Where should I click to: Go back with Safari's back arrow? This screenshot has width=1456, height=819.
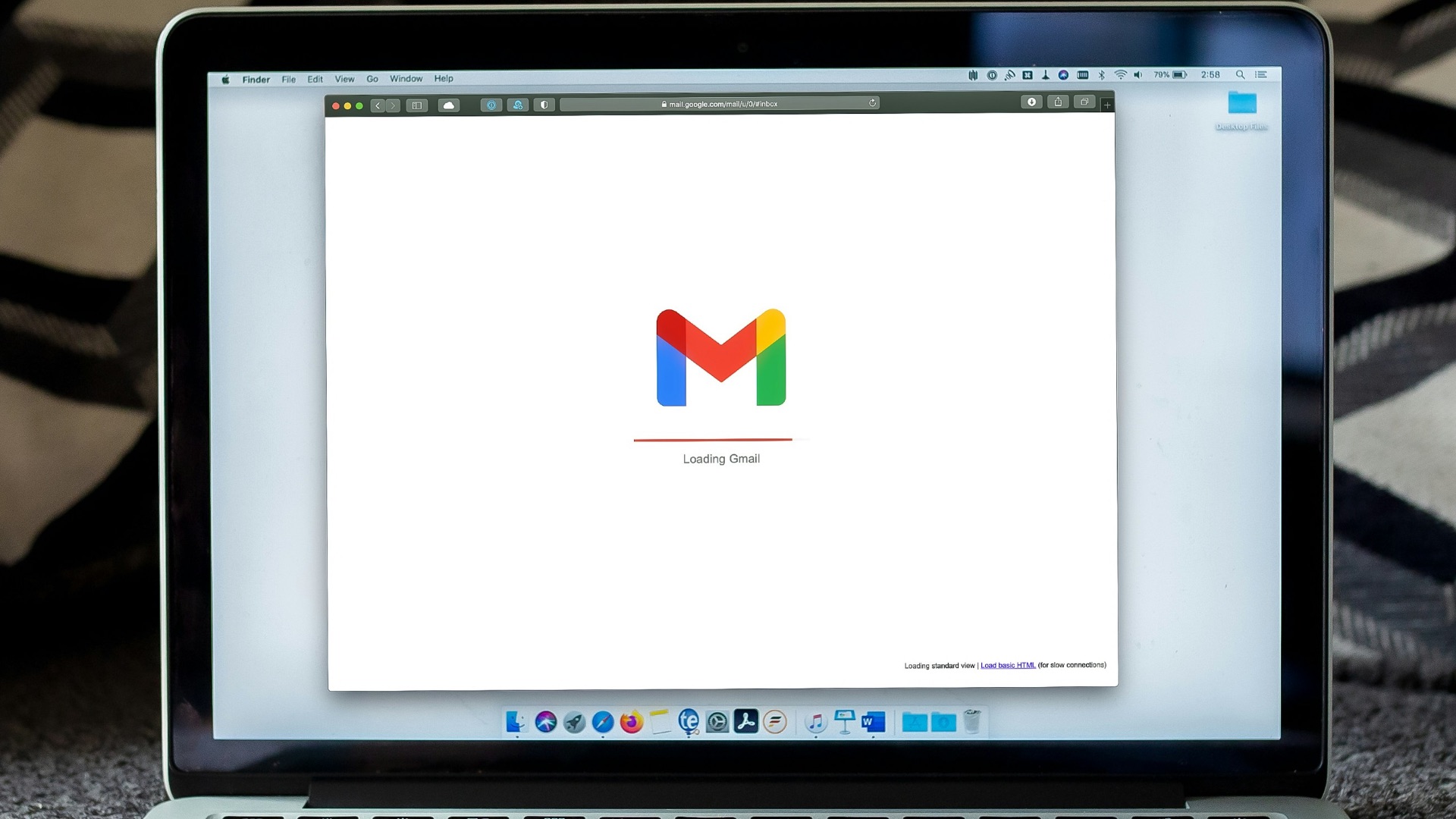coord(378,105)
